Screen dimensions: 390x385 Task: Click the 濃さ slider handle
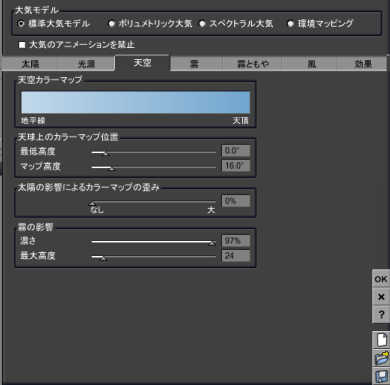[x=212, y=243]
